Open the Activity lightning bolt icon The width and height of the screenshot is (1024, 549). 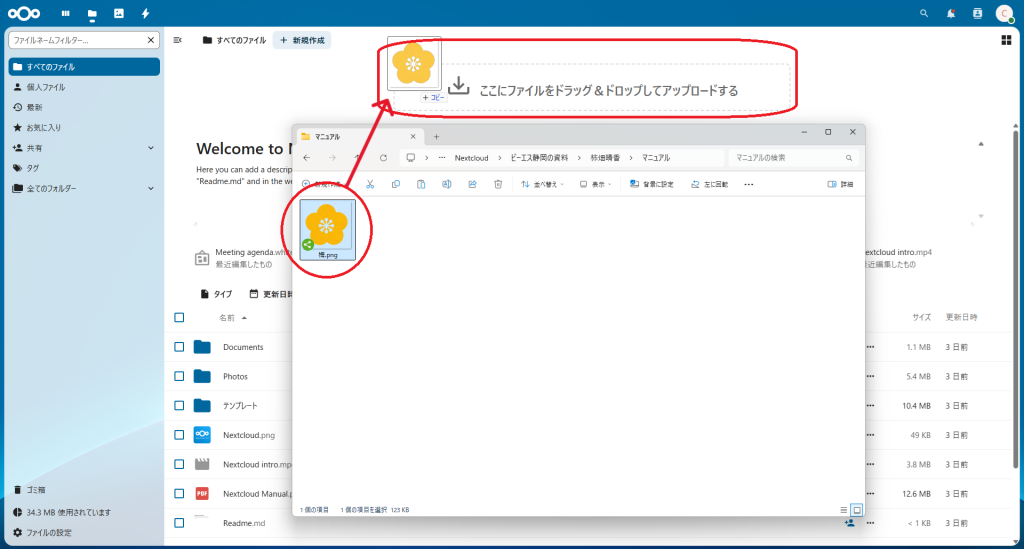pyautogui.click(x=146, y=14)
